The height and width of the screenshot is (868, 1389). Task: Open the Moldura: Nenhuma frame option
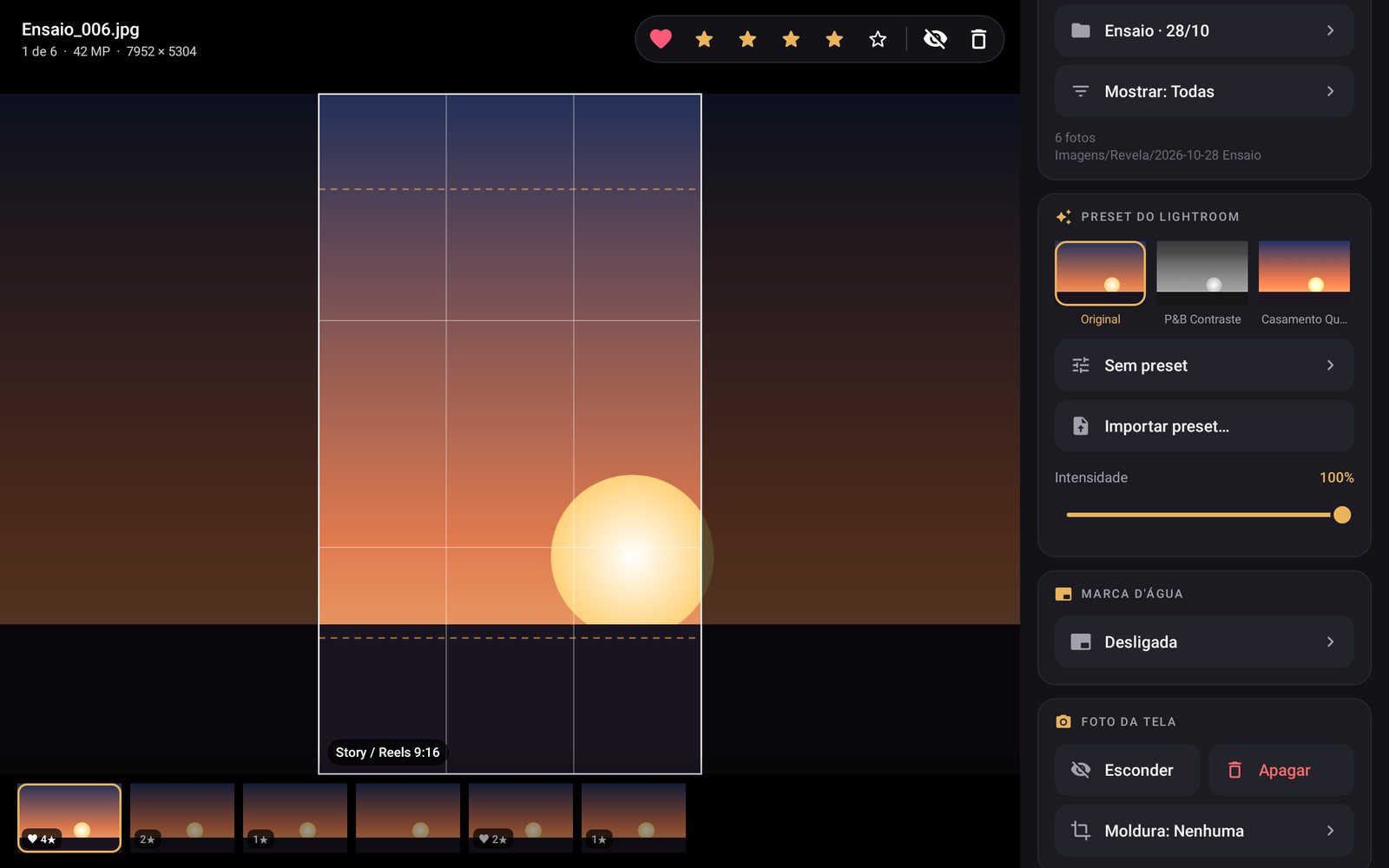(x=1204, y=831)
